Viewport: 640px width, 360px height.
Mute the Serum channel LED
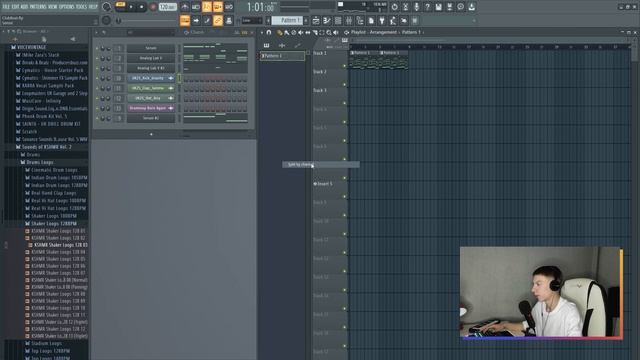[97, 49]
